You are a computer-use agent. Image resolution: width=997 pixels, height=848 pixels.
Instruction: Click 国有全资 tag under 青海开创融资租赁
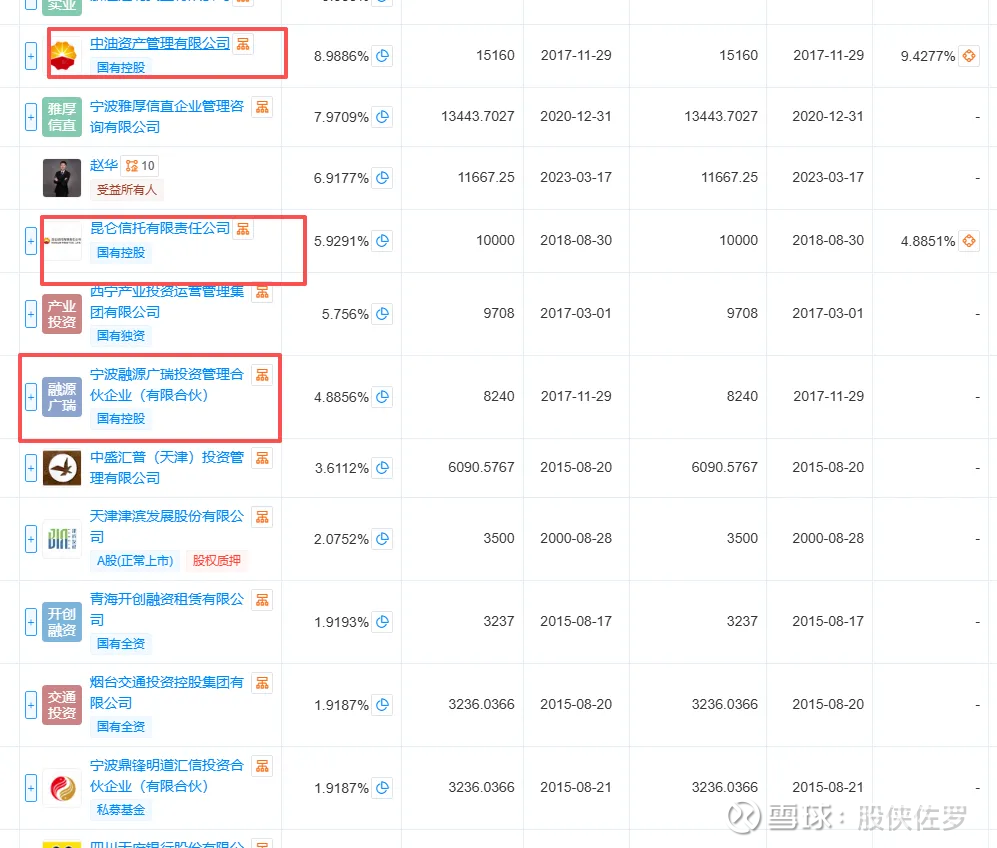tap(121, 644)
